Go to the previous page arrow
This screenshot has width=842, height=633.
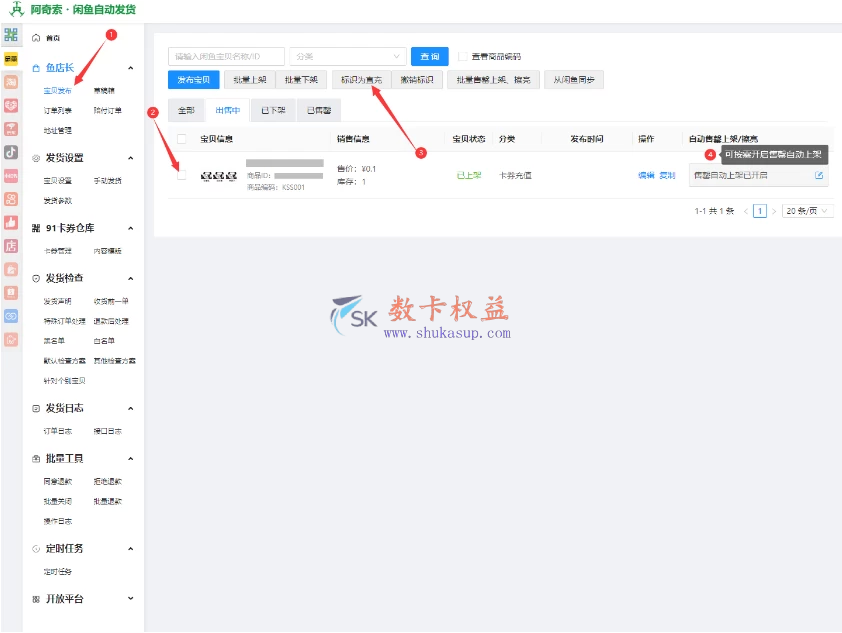tap(745, 212)
